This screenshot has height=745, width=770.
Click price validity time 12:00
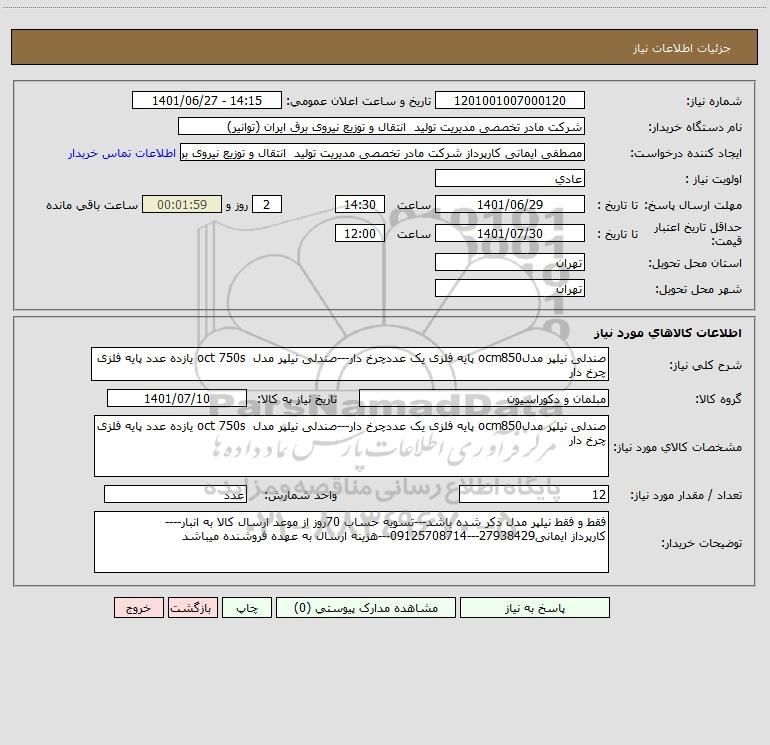pos(359,233)
